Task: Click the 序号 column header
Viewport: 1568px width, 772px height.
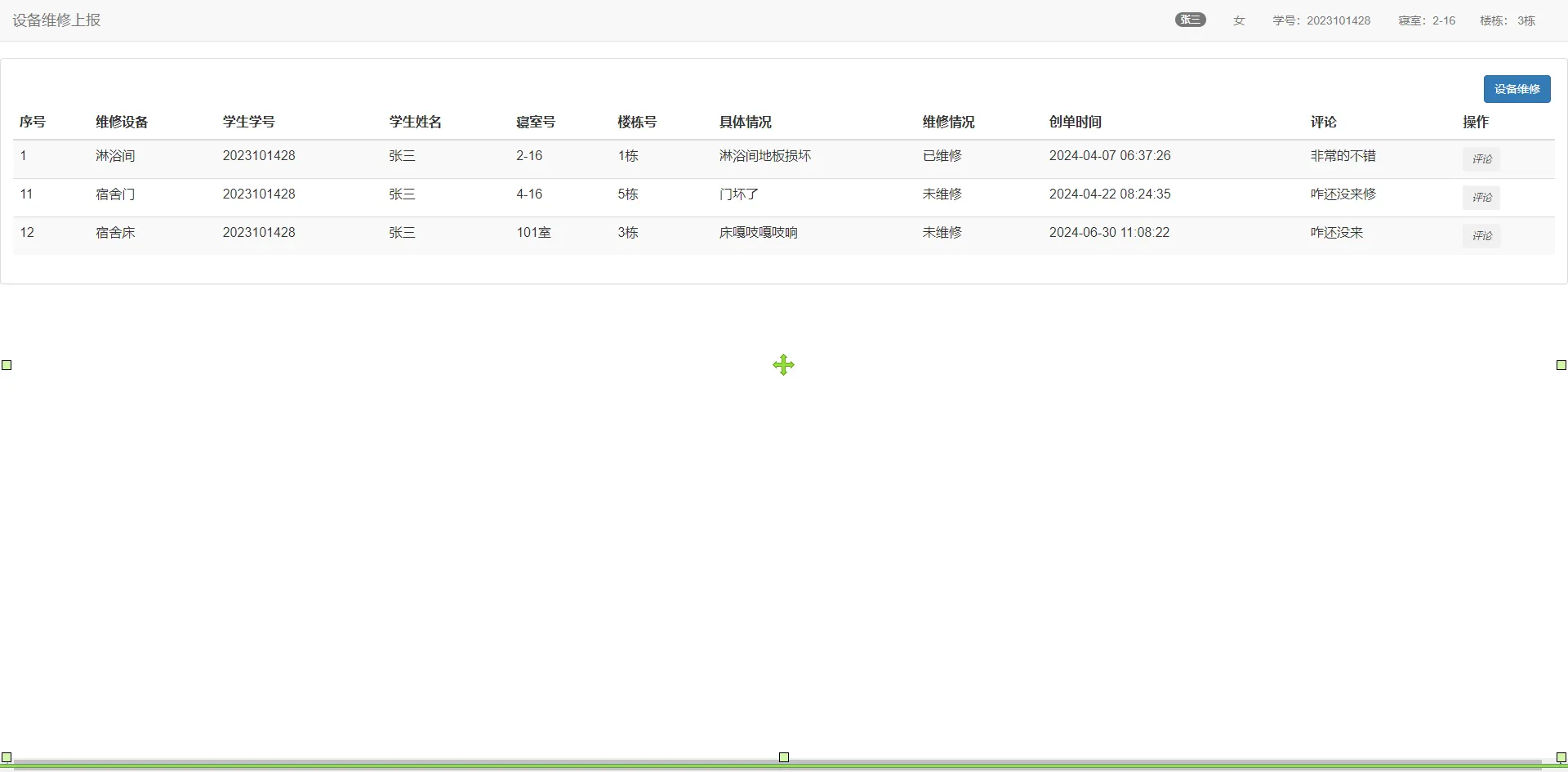Action: (33, 122)
